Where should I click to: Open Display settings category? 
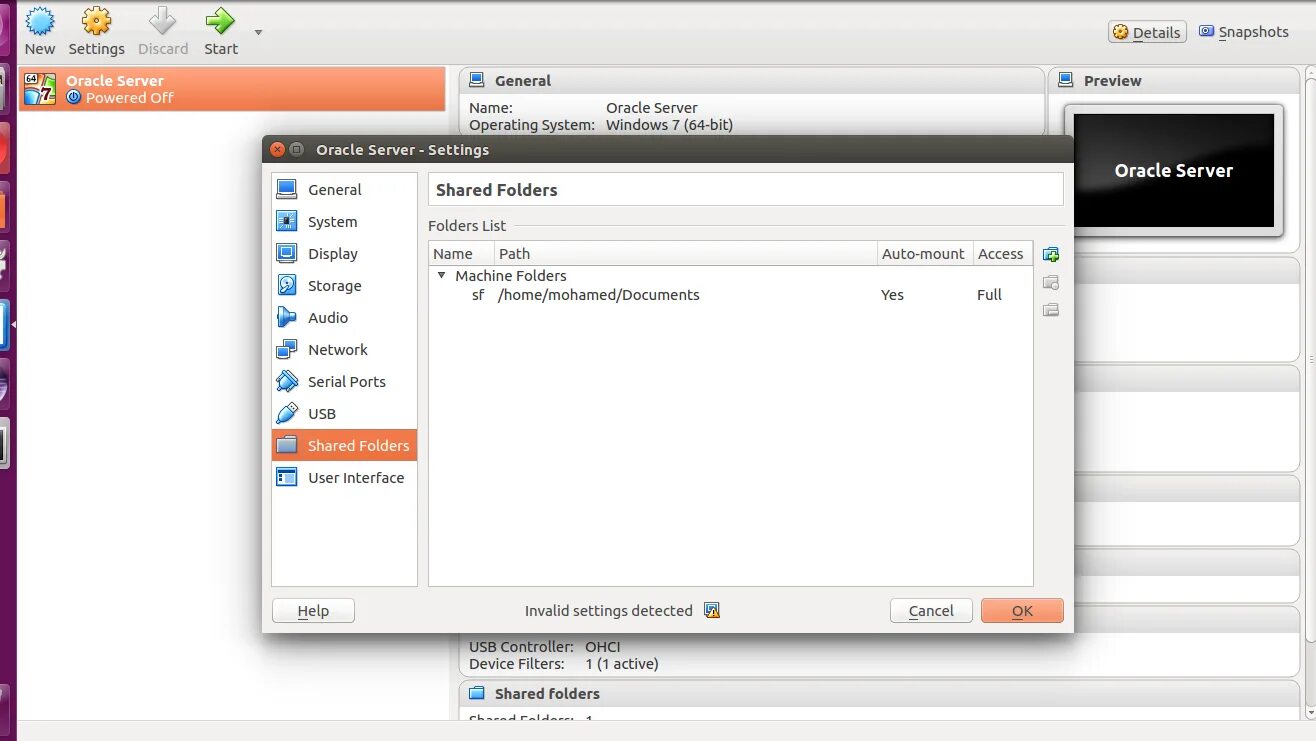[344, 254]
